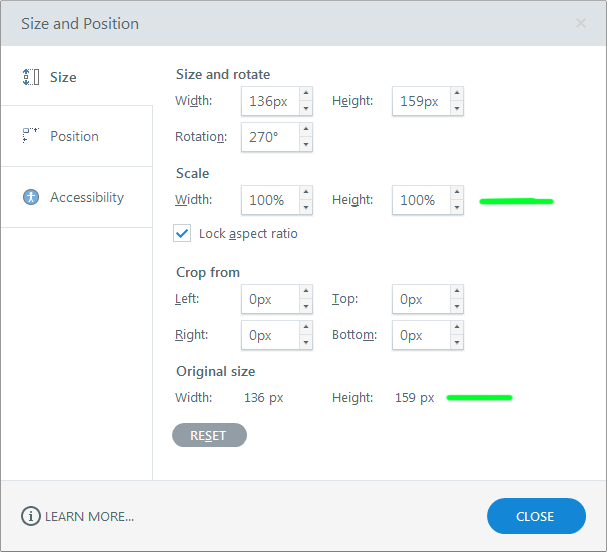This screenshot has height=552, width=607.
Task: Click the Learn More info icon
Action: point(31,516)
